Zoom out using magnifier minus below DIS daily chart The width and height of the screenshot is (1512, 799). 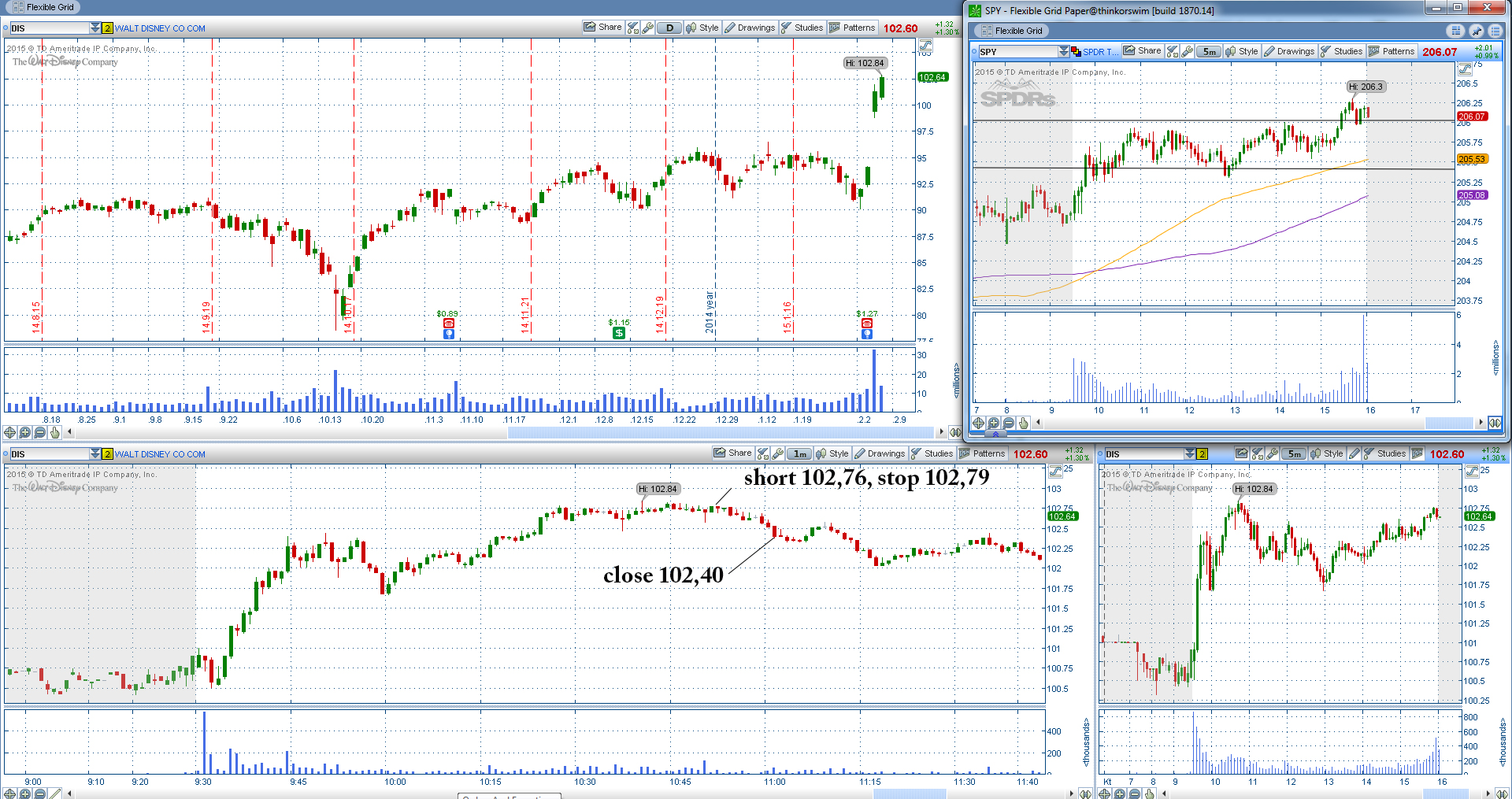(x=39, y=432)
